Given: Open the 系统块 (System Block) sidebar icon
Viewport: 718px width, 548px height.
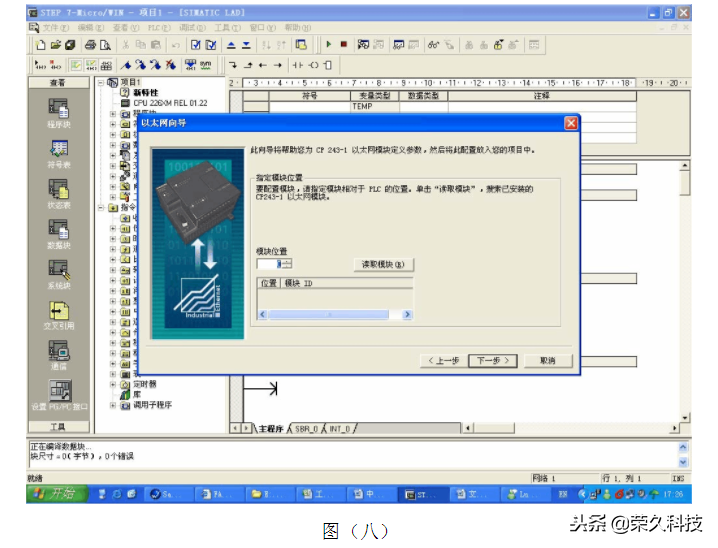Looking at the screenshot, I should point(59,270).
